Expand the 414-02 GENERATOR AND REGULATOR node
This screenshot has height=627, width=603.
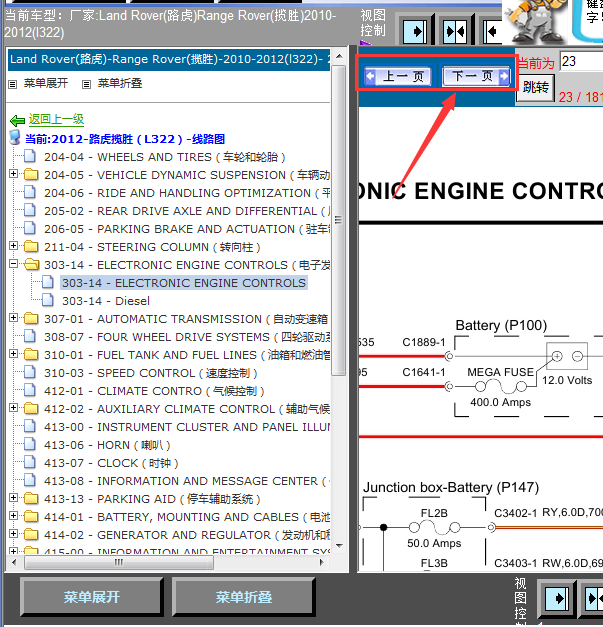[x=13, y=533]
